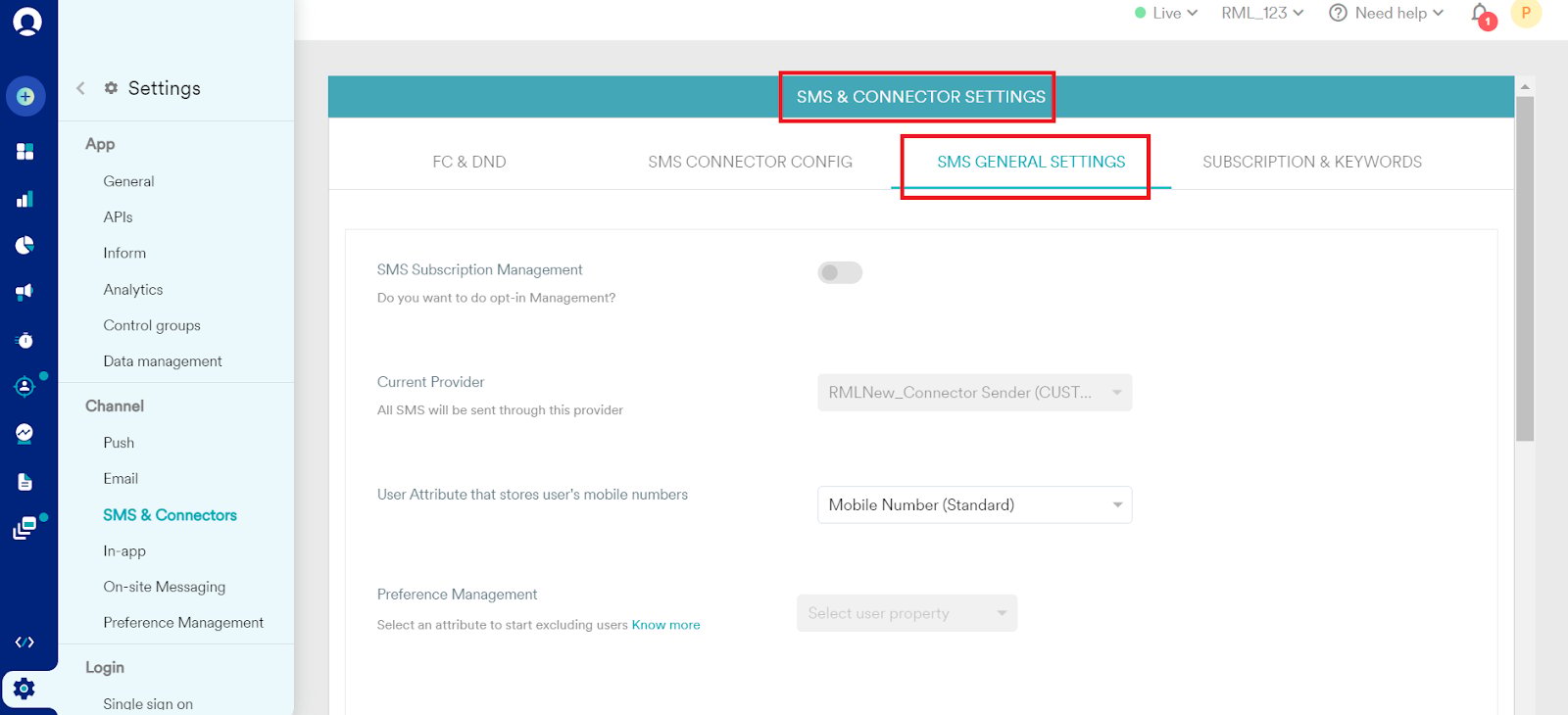Switch to the FC & DND tab

coord(469,162)
